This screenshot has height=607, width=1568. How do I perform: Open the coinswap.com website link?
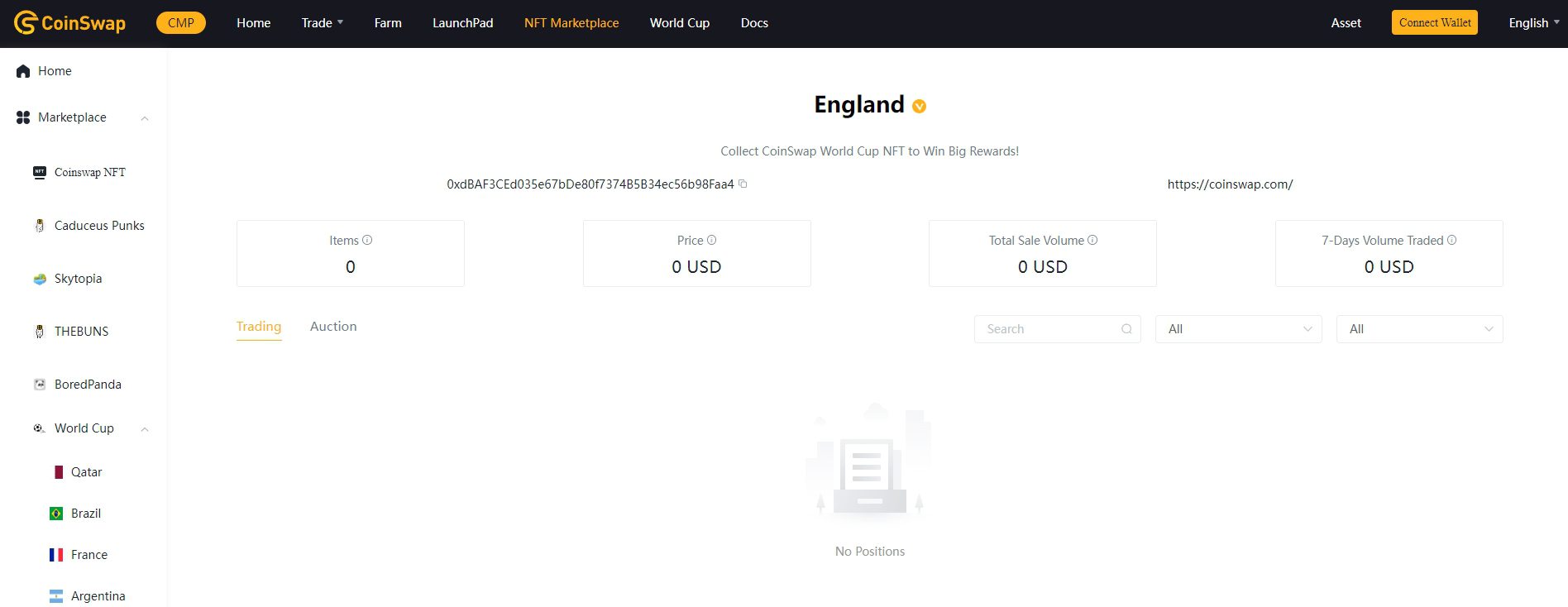(x=1230, y=184)
